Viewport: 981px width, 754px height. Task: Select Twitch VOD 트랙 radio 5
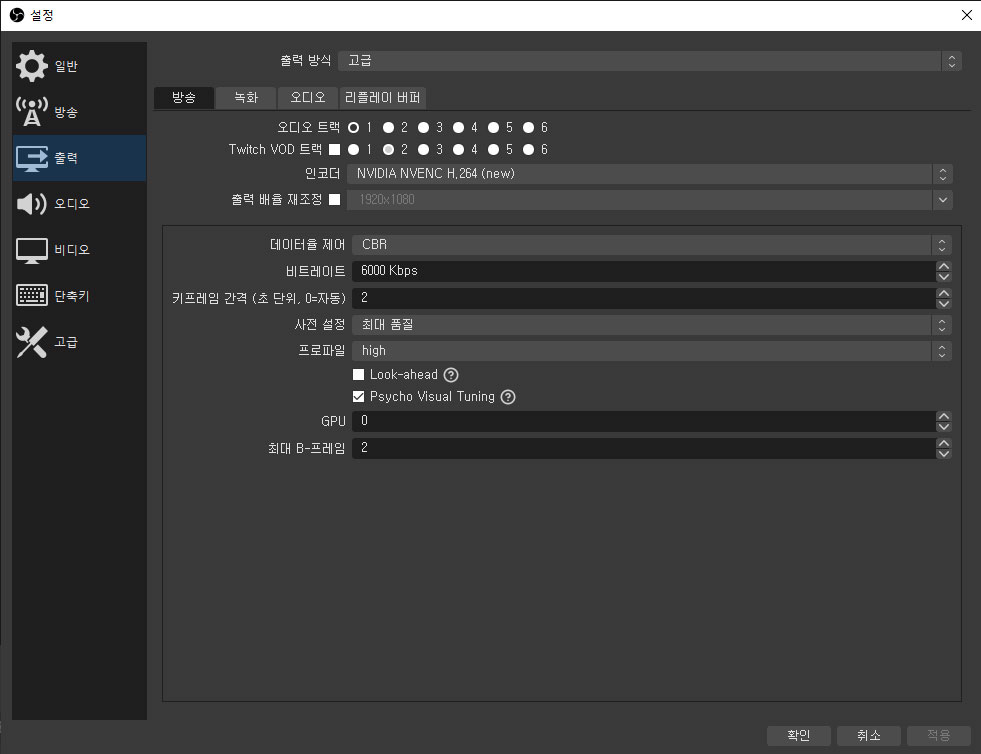pyautogui.click(x=494, y=150)
